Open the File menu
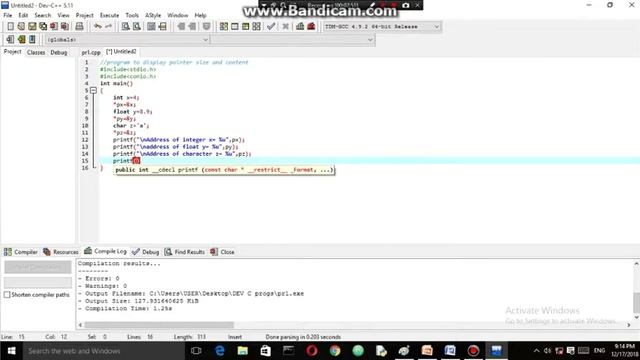Screen dimensions: 640x360 (7, 15)
